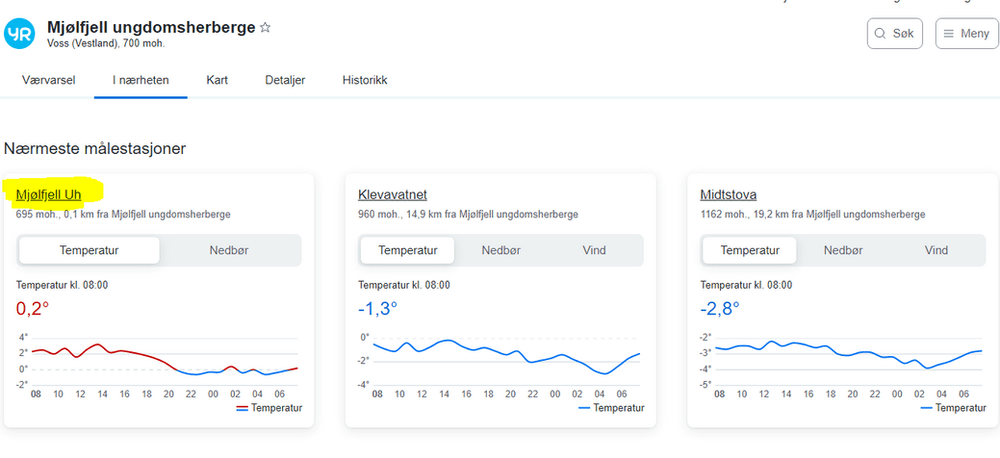Image resolution: width=1000 pixels, height=458 pixels.
Task: Click the YR logo icon
Action: point(20,34)
